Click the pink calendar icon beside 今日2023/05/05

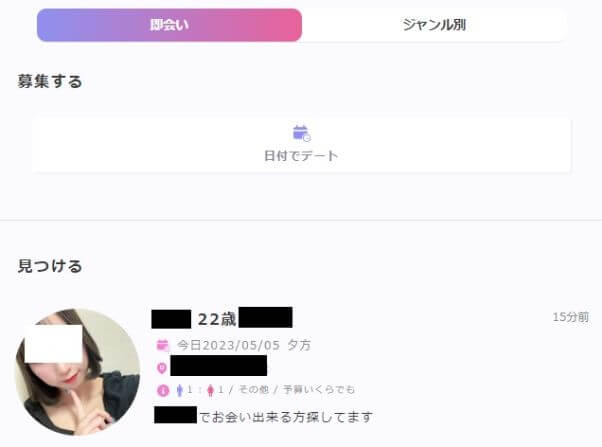pyautogui.click(x=163, y=345)
